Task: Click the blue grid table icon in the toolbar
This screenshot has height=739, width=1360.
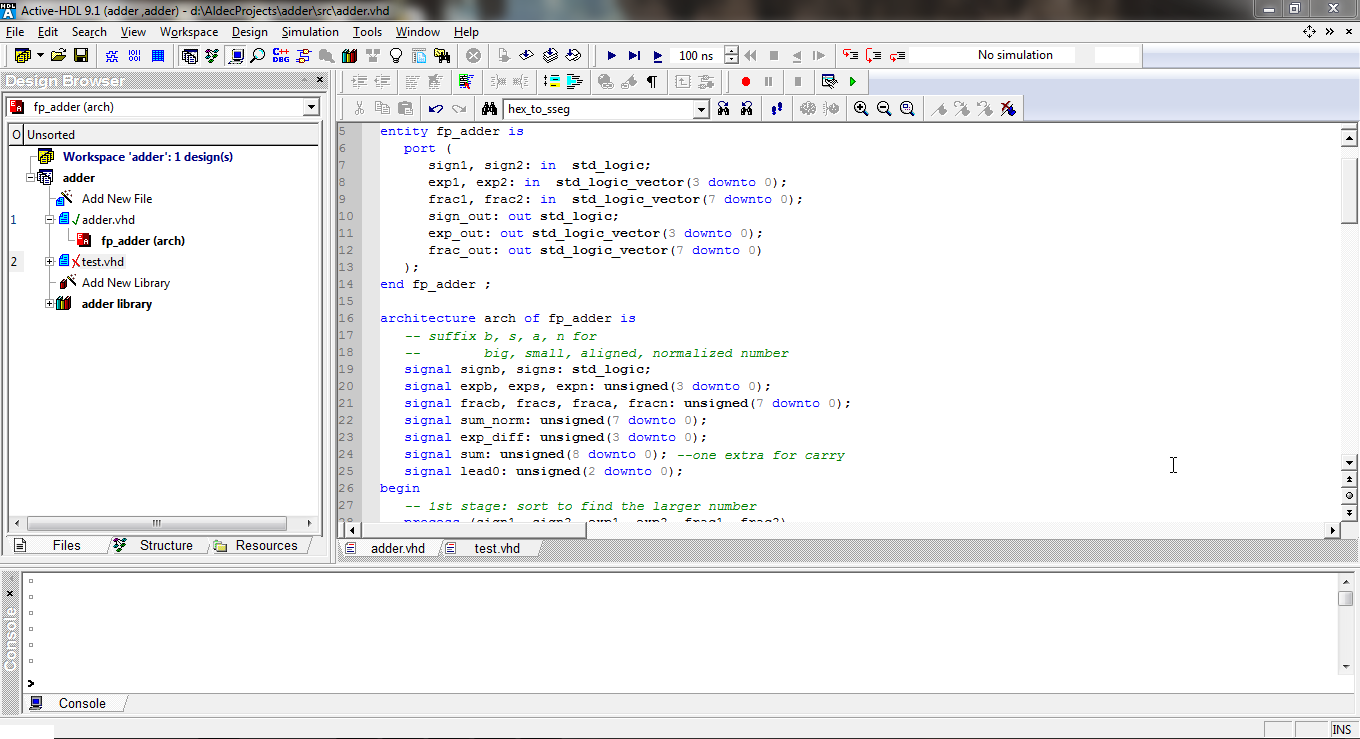Action: click(x=157, y=55)
